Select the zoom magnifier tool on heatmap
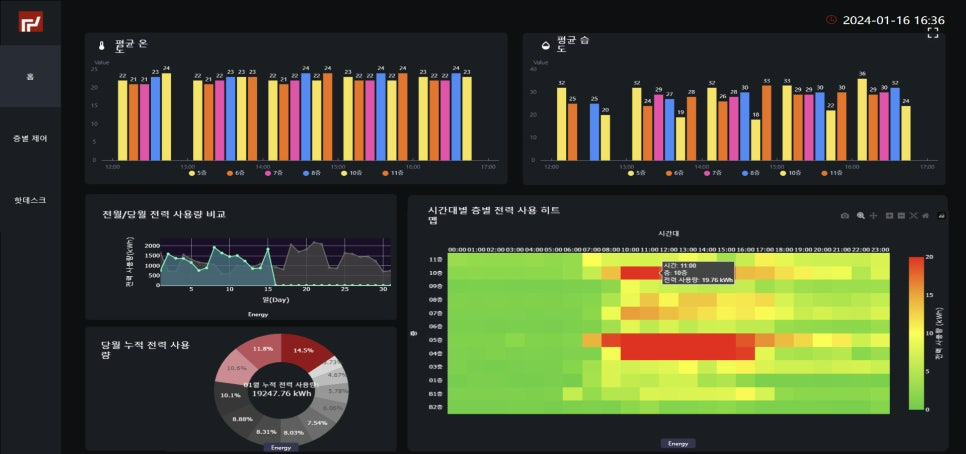 point(861,216)
